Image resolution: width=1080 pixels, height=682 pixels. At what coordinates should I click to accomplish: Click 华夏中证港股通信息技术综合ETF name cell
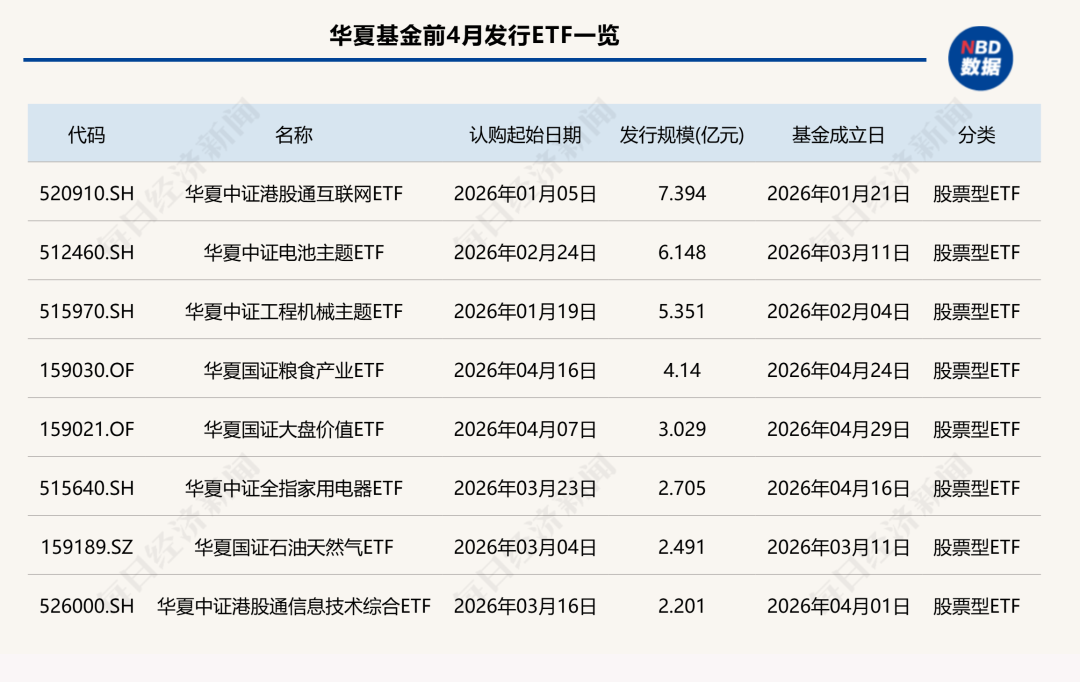click(293, 606)
